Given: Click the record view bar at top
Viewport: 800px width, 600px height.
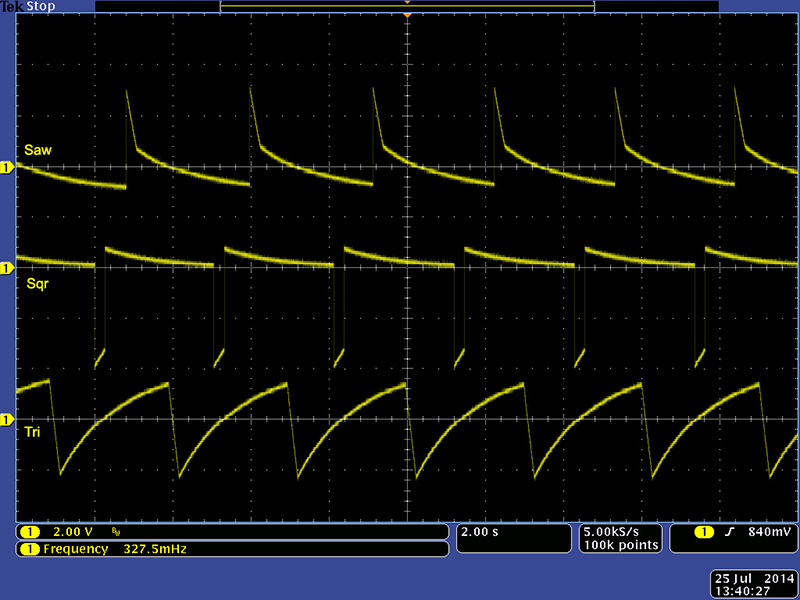Looking at the screenshot, I should (x=407, y=7).
